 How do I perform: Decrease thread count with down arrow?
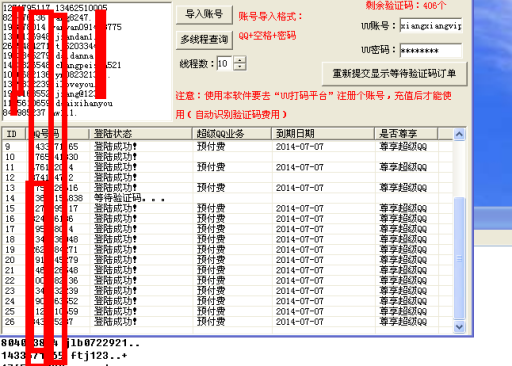coord(240,67)
